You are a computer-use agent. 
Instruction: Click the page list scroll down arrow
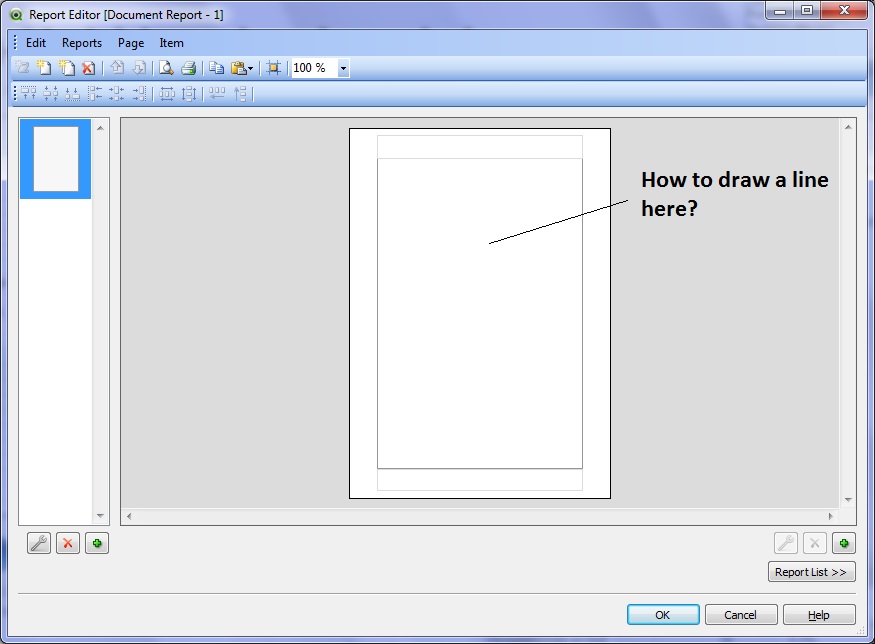100,516
